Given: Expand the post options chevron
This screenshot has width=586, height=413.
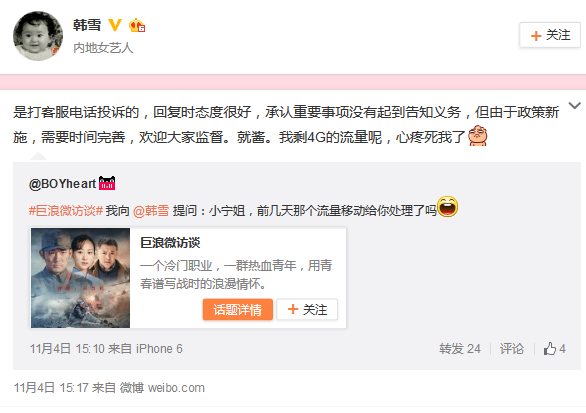Looking at the screenshot, I should click(574, 106).
